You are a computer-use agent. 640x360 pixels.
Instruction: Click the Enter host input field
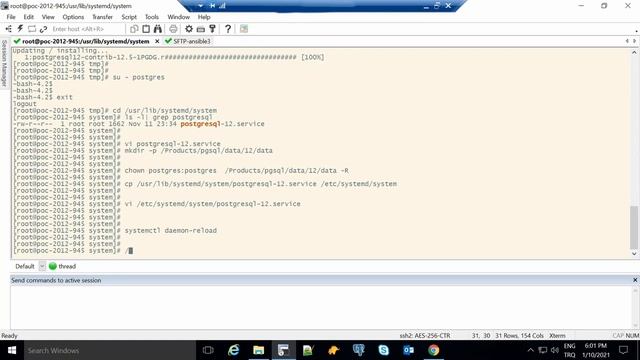coord(87,29)
